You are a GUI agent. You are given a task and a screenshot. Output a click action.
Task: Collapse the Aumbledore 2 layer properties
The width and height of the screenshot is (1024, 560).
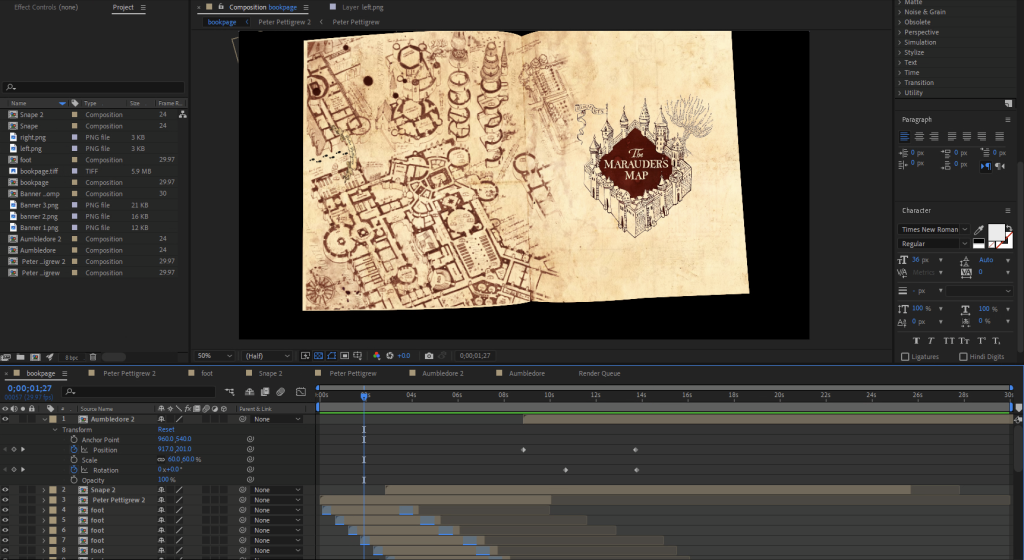(x=44, y=419)
